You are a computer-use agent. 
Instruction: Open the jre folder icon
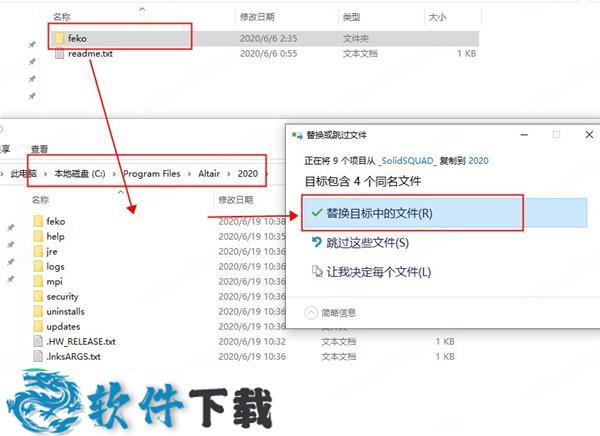[x=38, y=251]
